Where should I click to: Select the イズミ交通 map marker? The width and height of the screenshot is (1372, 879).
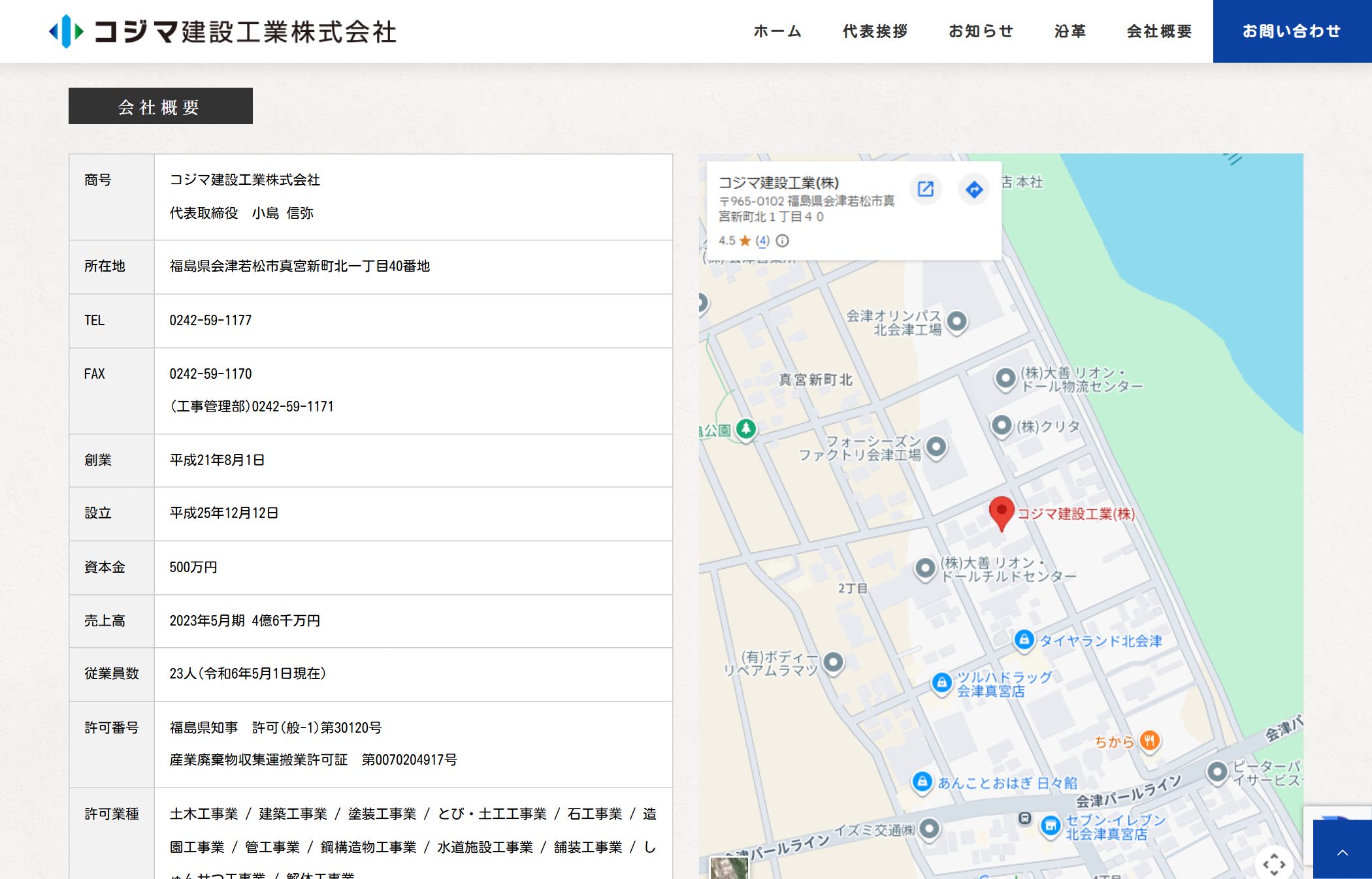pyautogui.click(x=929, y=829)
